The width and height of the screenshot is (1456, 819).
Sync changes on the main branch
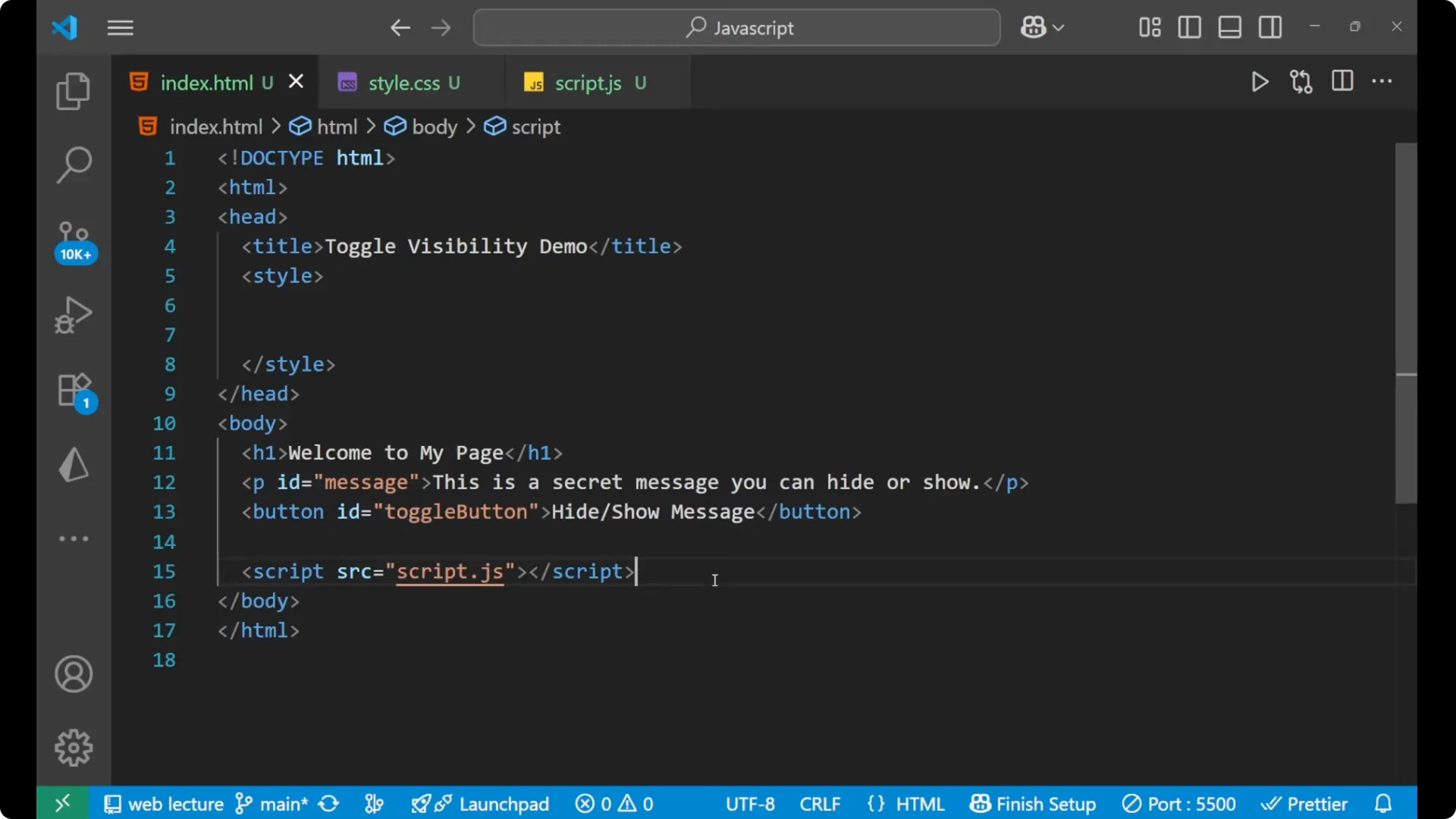pos(328,803)
